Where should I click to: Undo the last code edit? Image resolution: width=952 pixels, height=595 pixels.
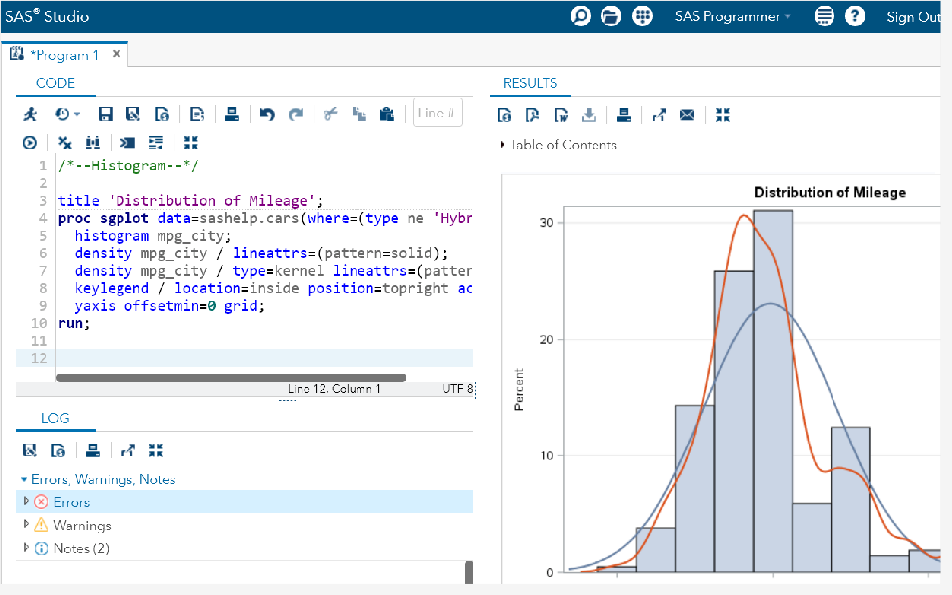click(267, 114)
